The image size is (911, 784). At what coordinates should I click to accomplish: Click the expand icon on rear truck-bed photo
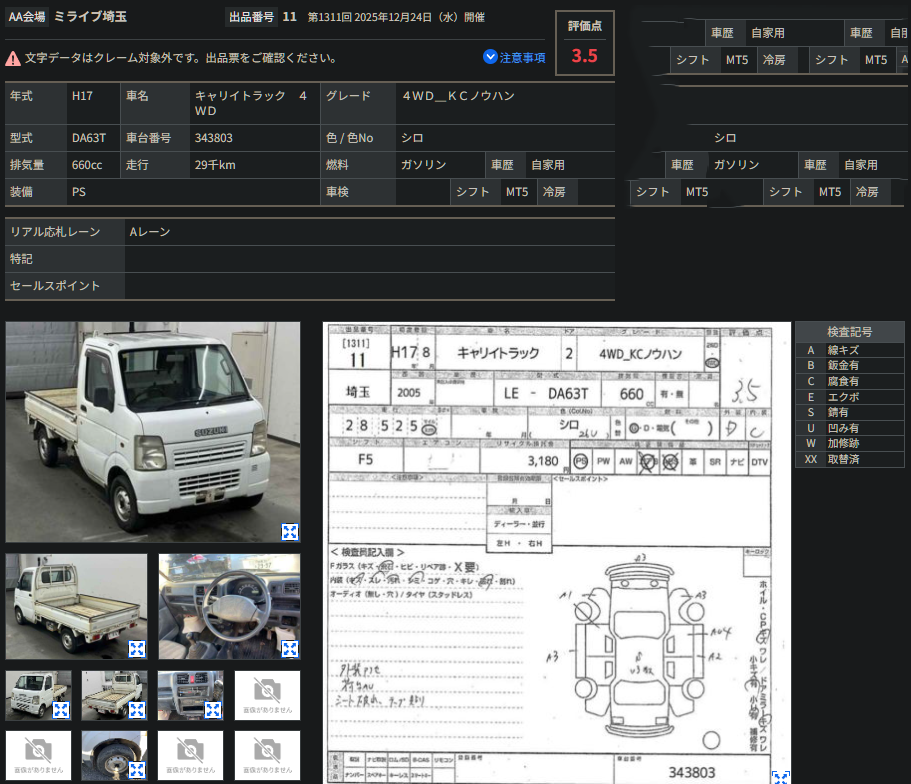tap(137, 649)
